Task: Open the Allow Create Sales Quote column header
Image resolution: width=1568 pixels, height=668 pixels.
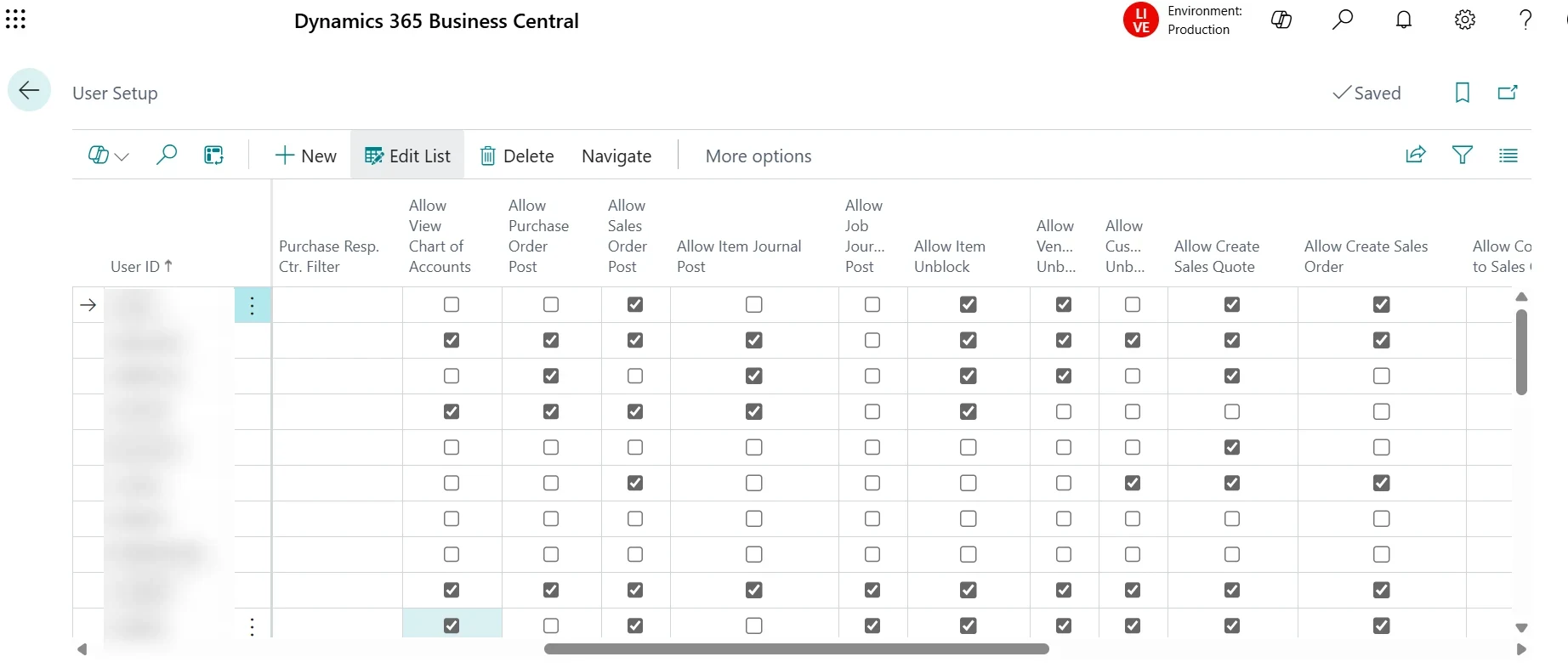Action: pos(1217,256)
